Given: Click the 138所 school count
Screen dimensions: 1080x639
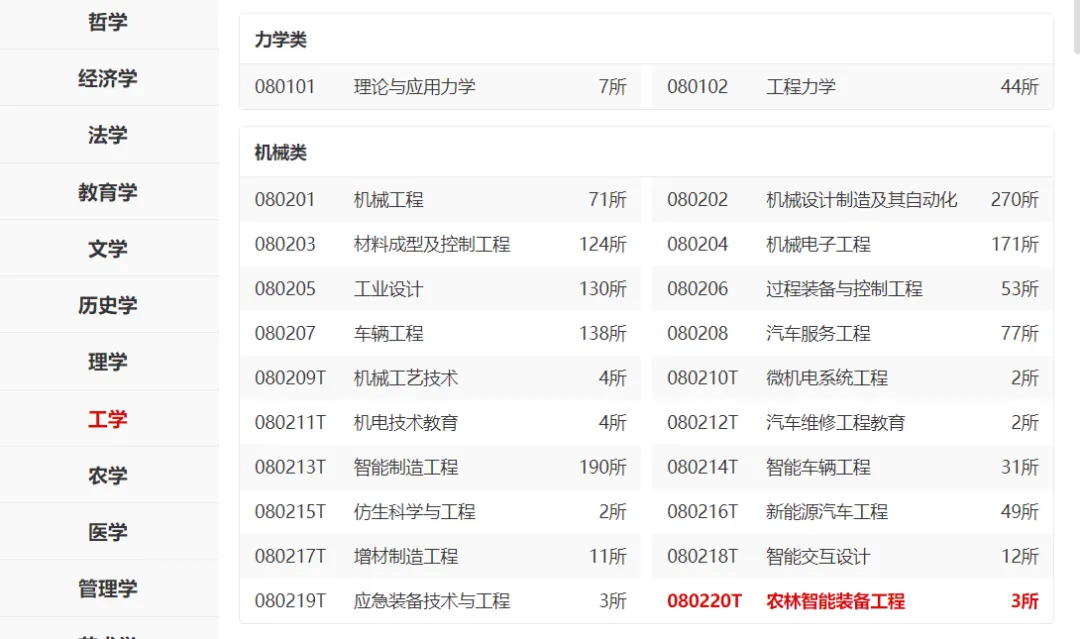Looking at the screenshot, I should [x=603, y=334].
